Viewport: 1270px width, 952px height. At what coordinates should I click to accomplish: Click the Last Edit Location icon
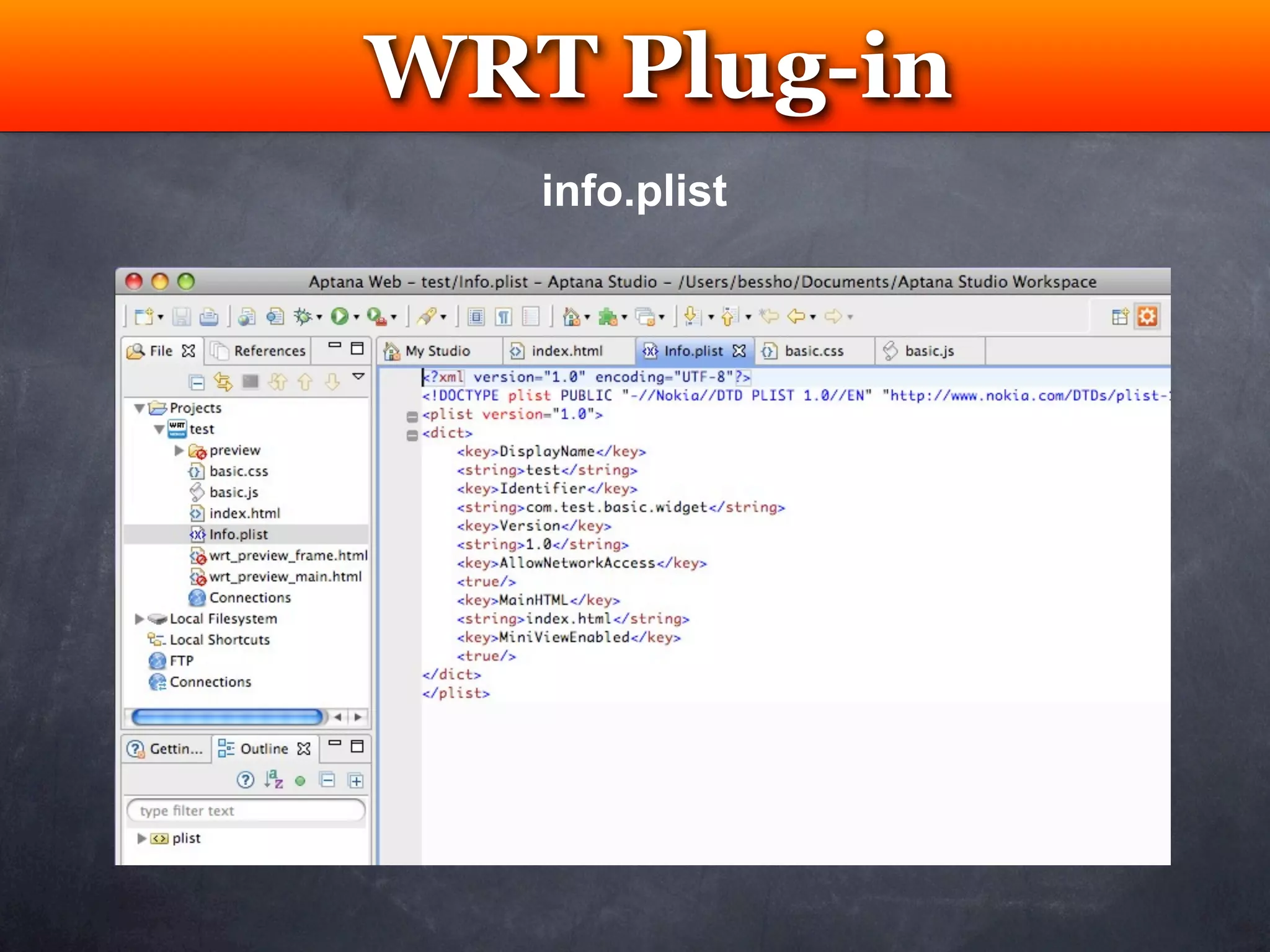tap(770, 317)
